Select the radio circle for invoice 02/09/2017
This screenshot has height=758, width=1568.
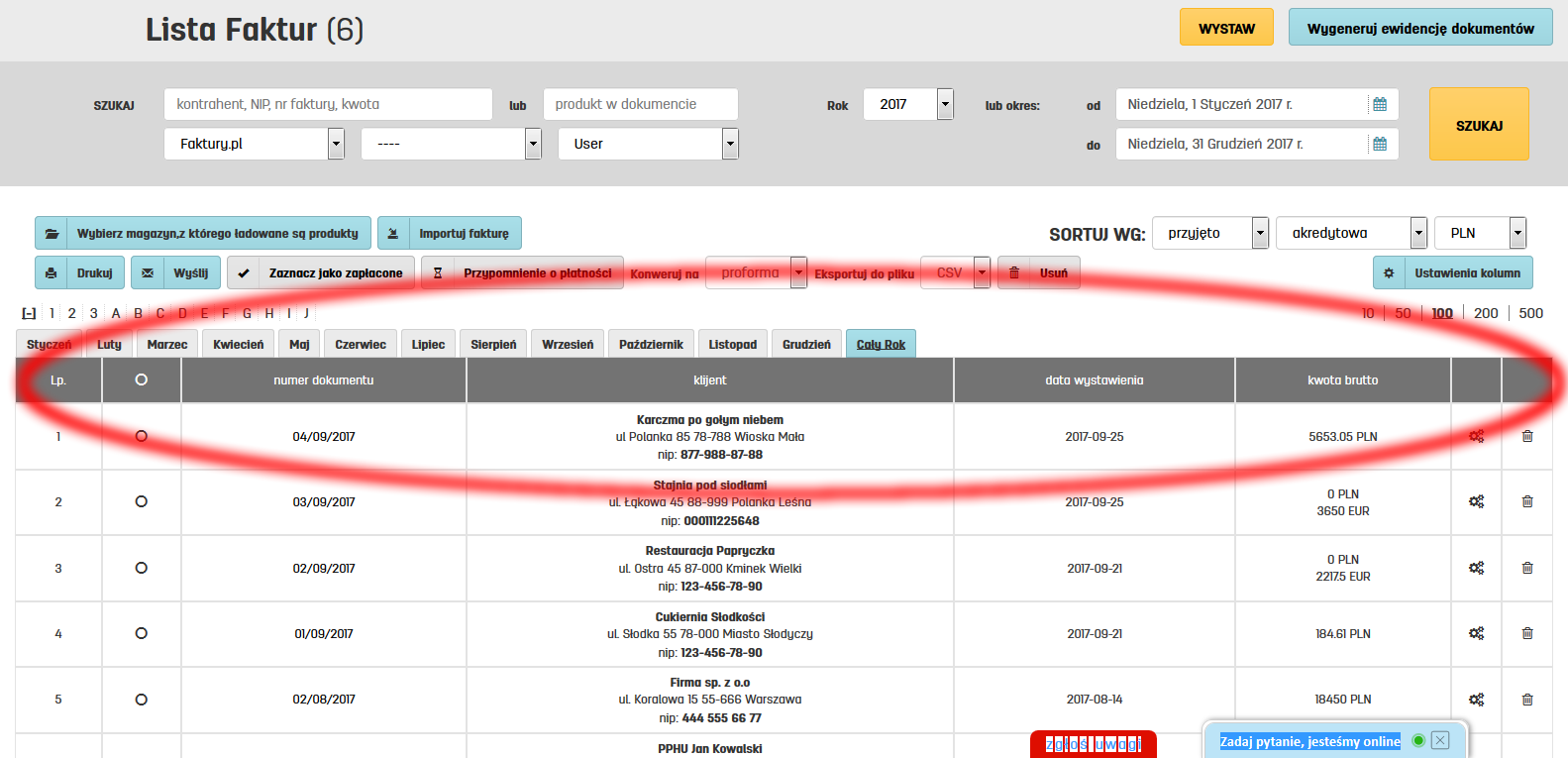coord(142,568)
